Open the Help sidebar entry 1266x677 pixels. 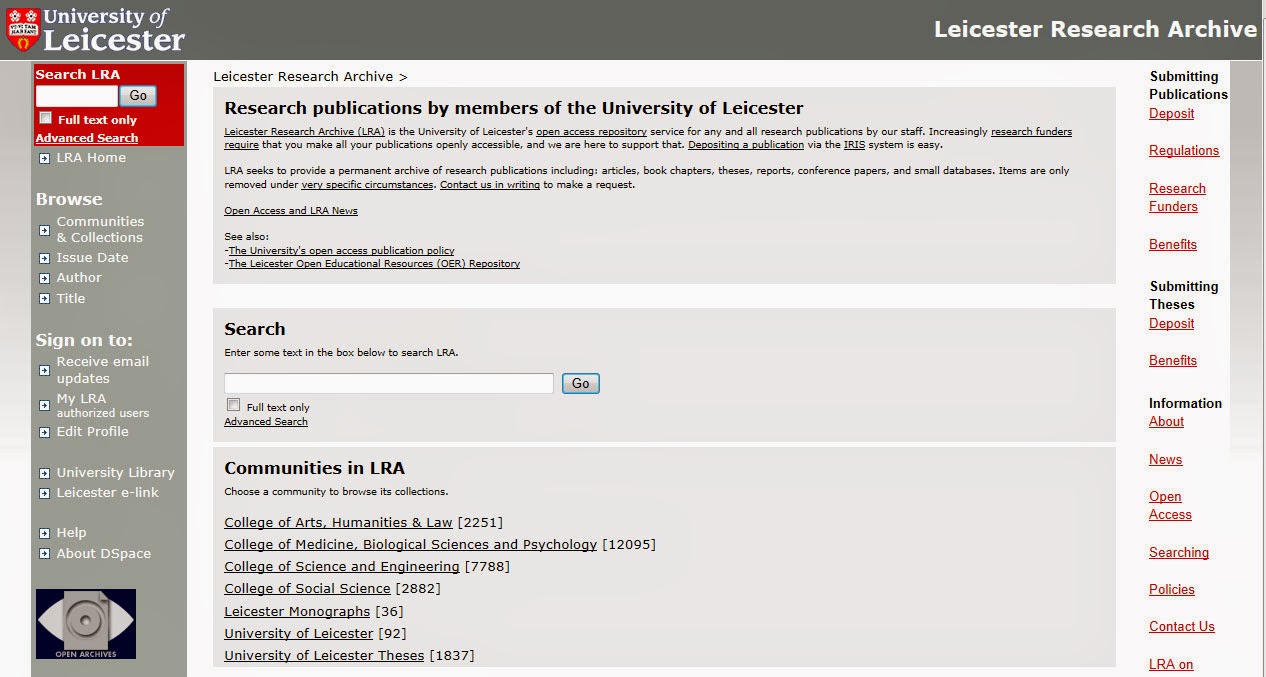pyautogui.click(x=70, y=532)
